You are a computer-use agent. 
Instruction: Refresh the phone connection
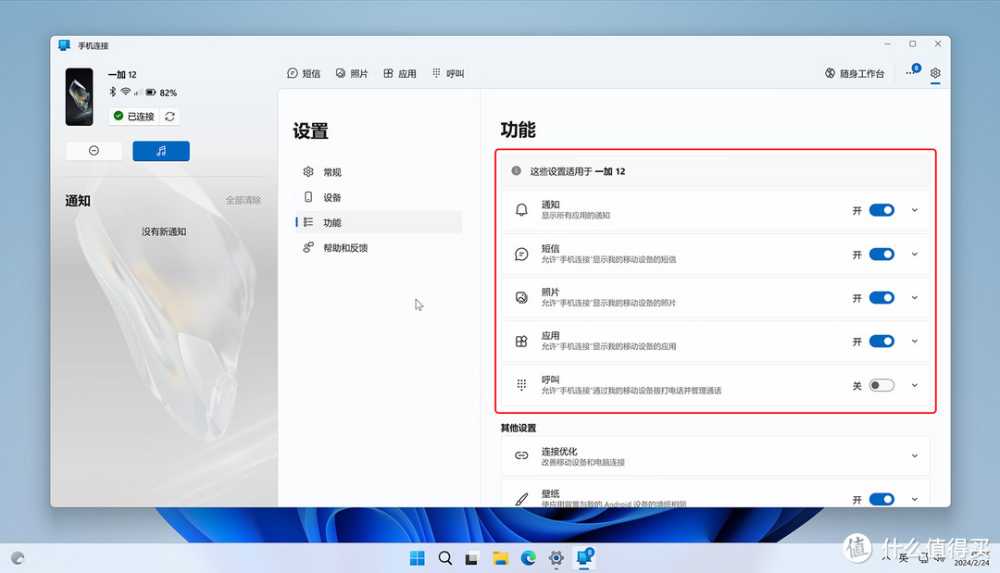[x=170, y=116]
